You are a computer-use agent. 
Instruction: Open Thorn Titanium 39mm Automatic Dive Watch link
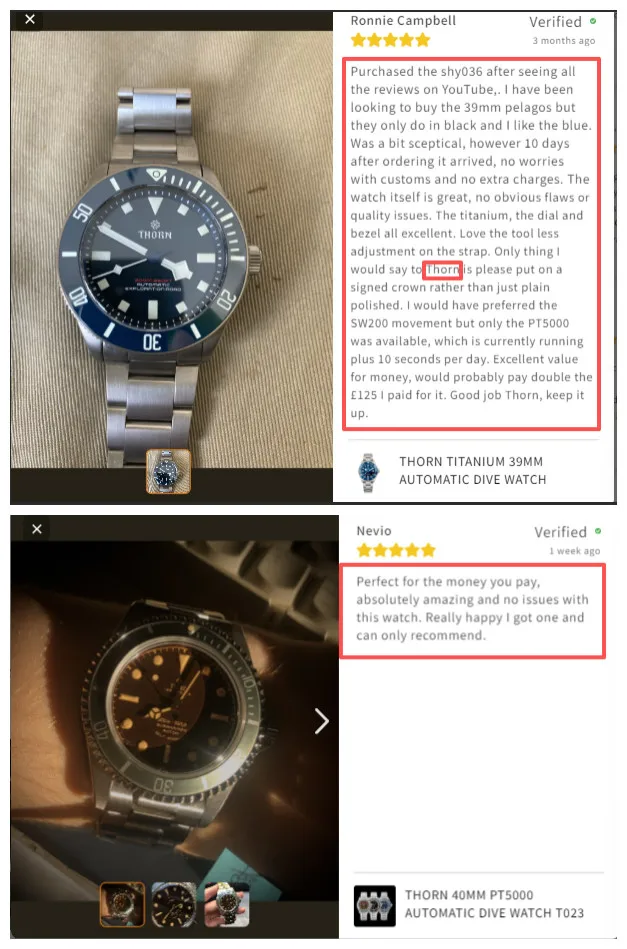tap(472, 470)
